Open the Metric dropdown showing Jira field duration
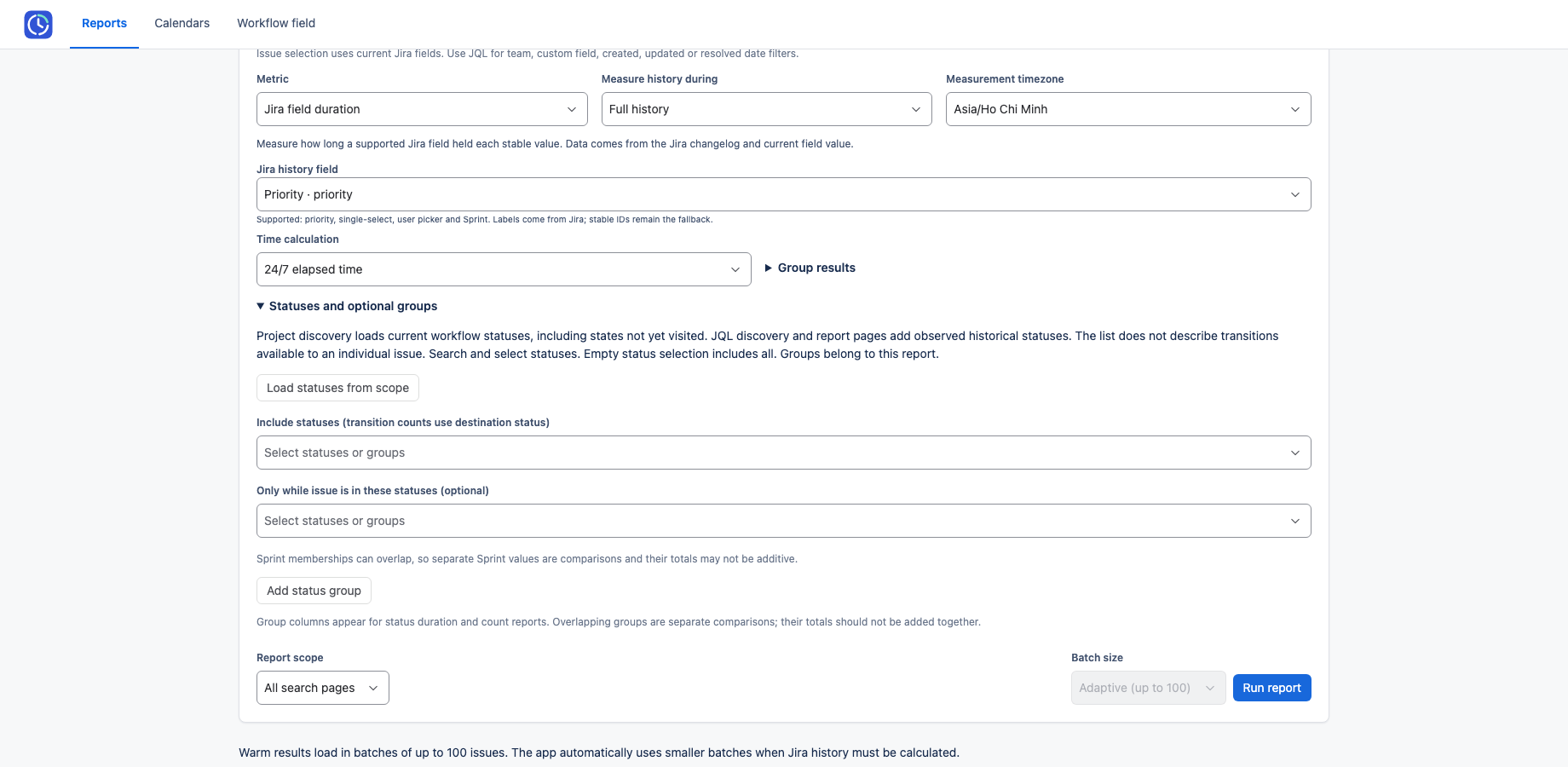The image size is (1568, 767). click(422, 109)
